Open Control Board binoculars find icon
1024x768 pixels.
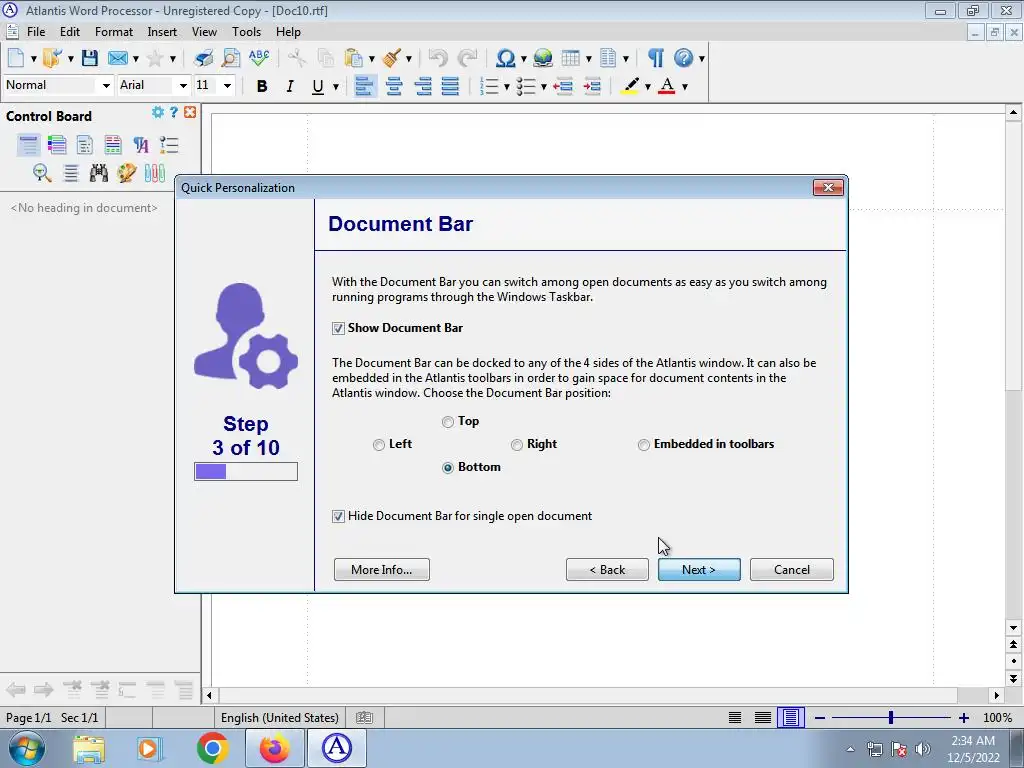99,173
